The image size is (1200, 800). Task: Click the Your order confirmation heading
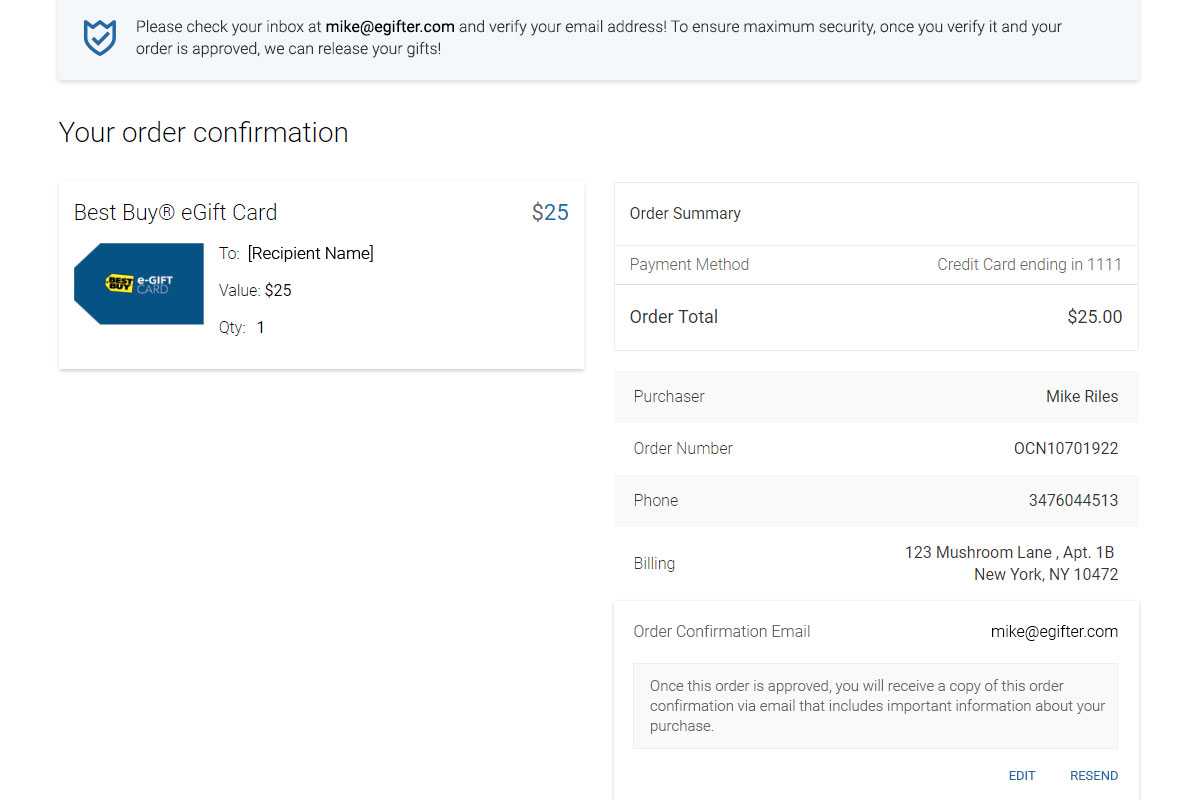click(x=204, y=132)
